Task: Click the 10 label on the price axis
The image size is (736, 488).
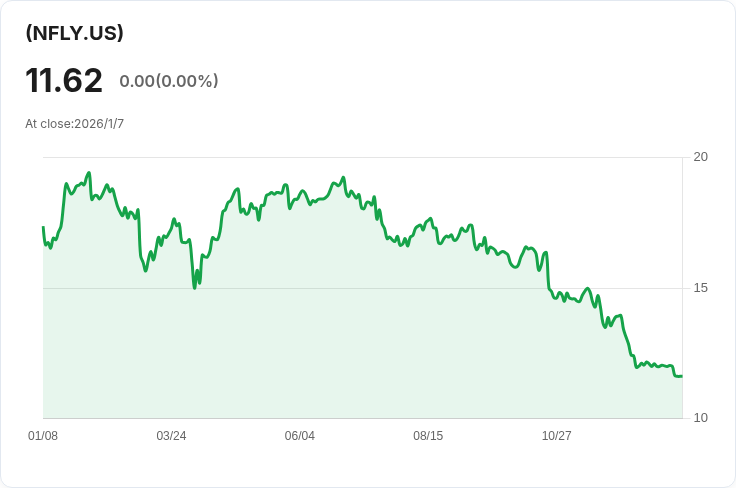Action: tap(700, 418)
